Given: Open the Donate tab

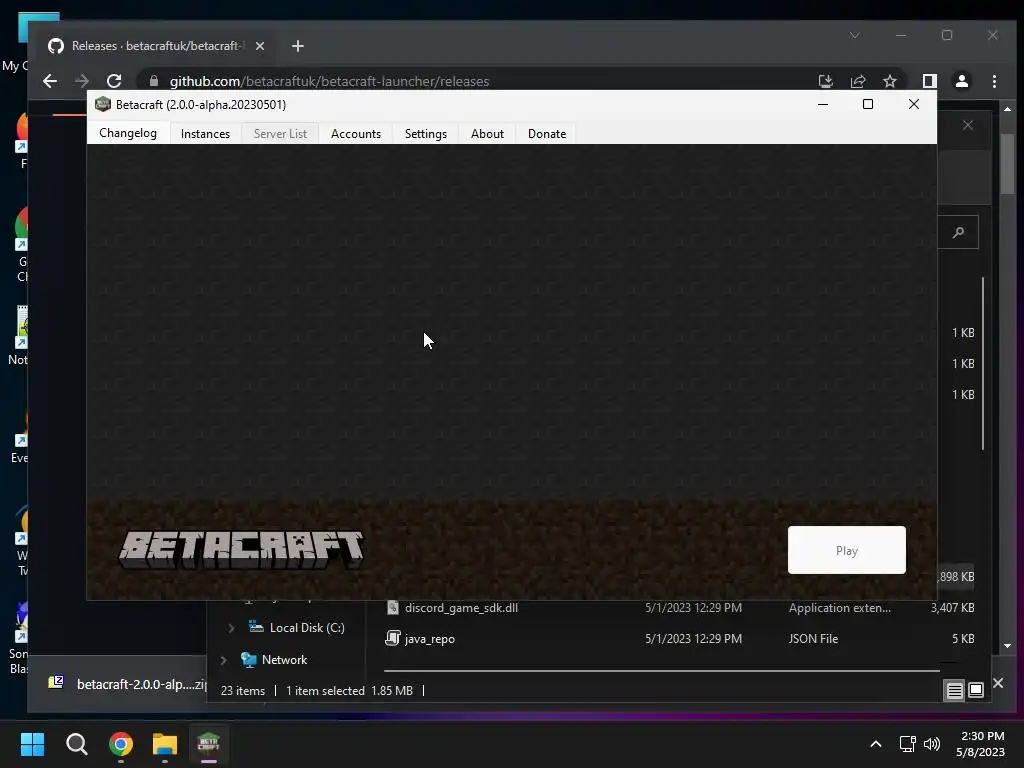Looking at the screenshot, I should [x=547, y=133].
